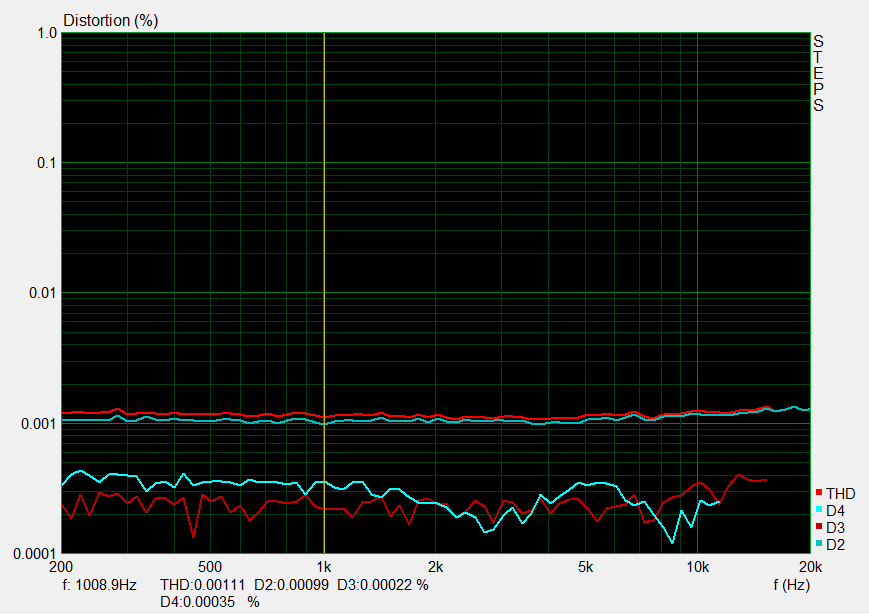This screenshot has width=869, height=614.
Task: Click the 200 x-axis tick label
Action: pos(61,567)
